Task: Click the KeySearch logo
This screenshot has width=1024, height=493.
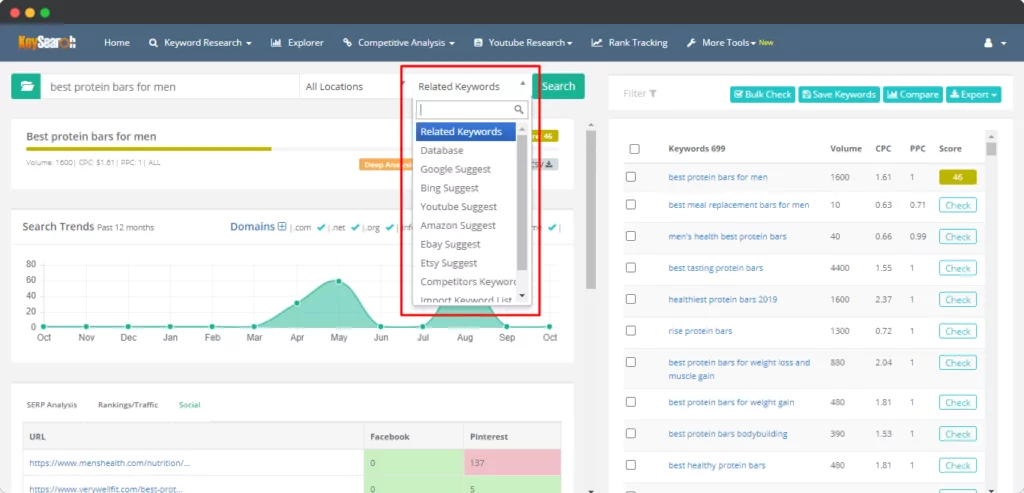Action: [47, 42]
